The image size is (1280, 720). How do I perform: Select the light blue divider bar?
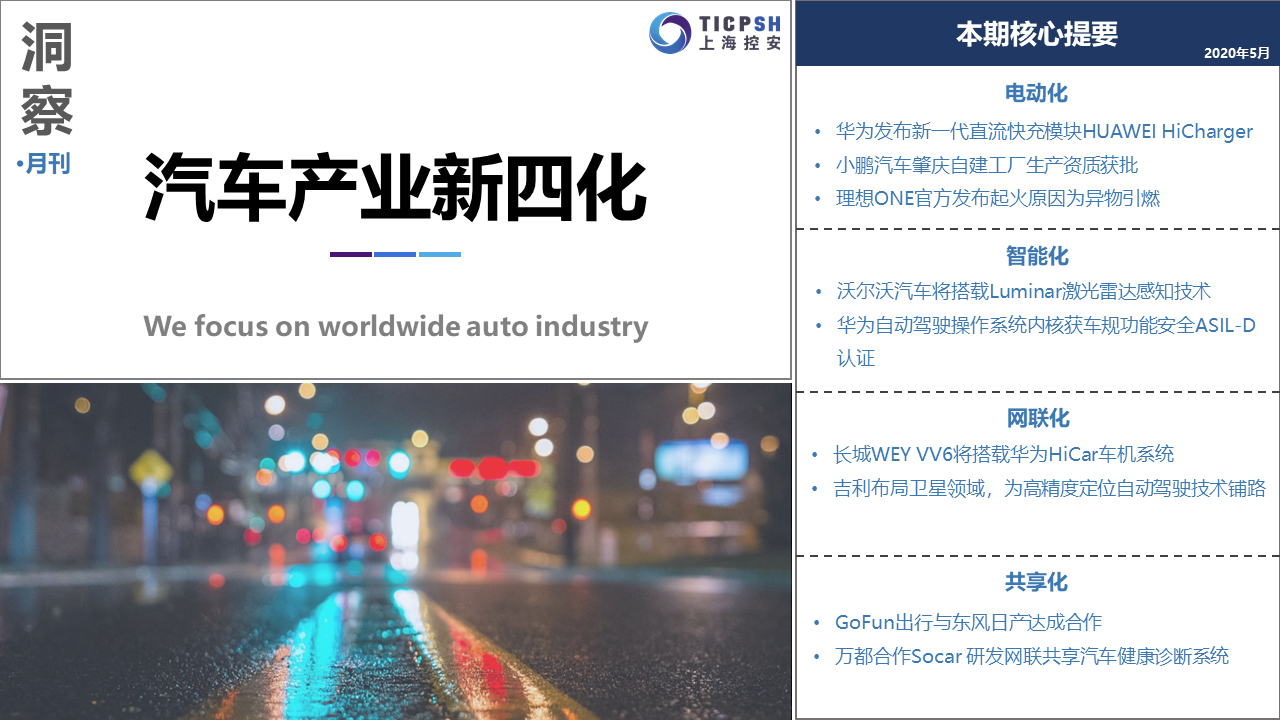tap(440, 254)
